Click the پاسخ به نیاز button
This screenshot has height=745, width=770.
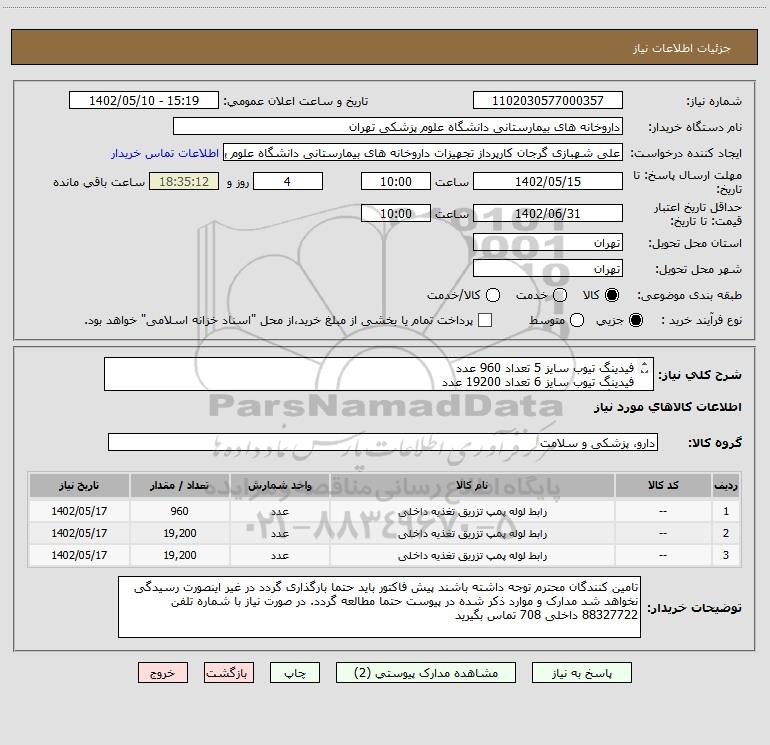pos(582,673)
